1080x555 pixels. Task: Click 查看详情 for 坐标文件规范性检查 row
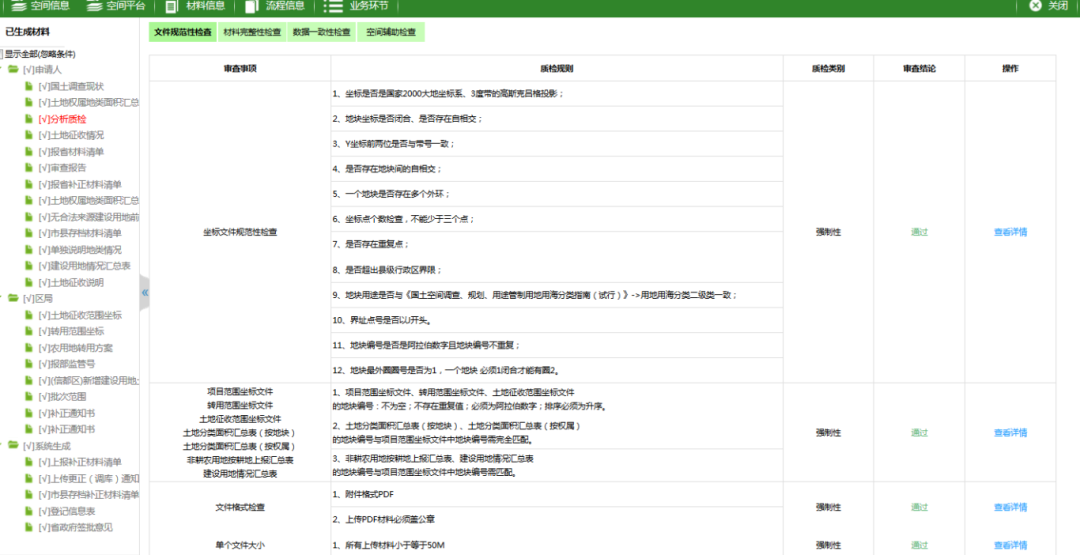[1010, 232]
